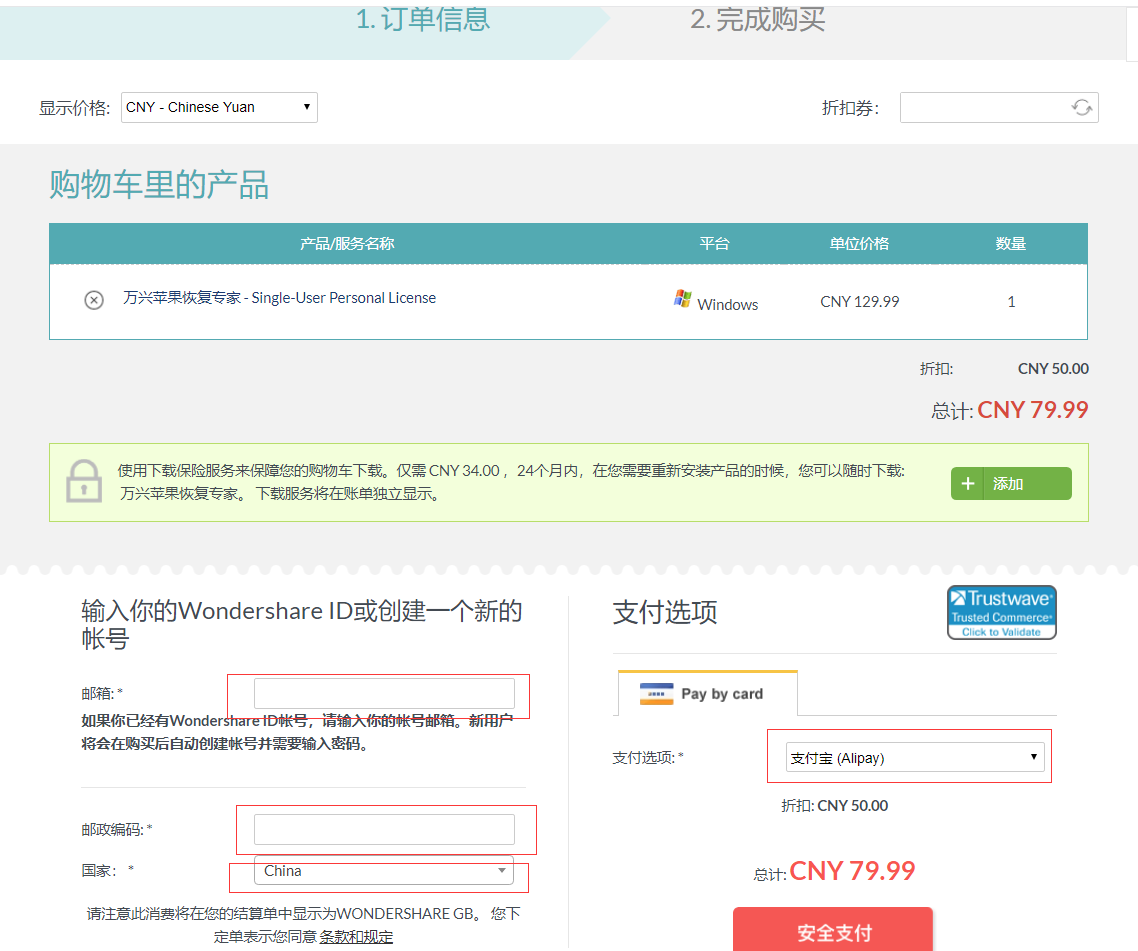
Task: Click the 单位价格 column header
Action: coord(859,244)
